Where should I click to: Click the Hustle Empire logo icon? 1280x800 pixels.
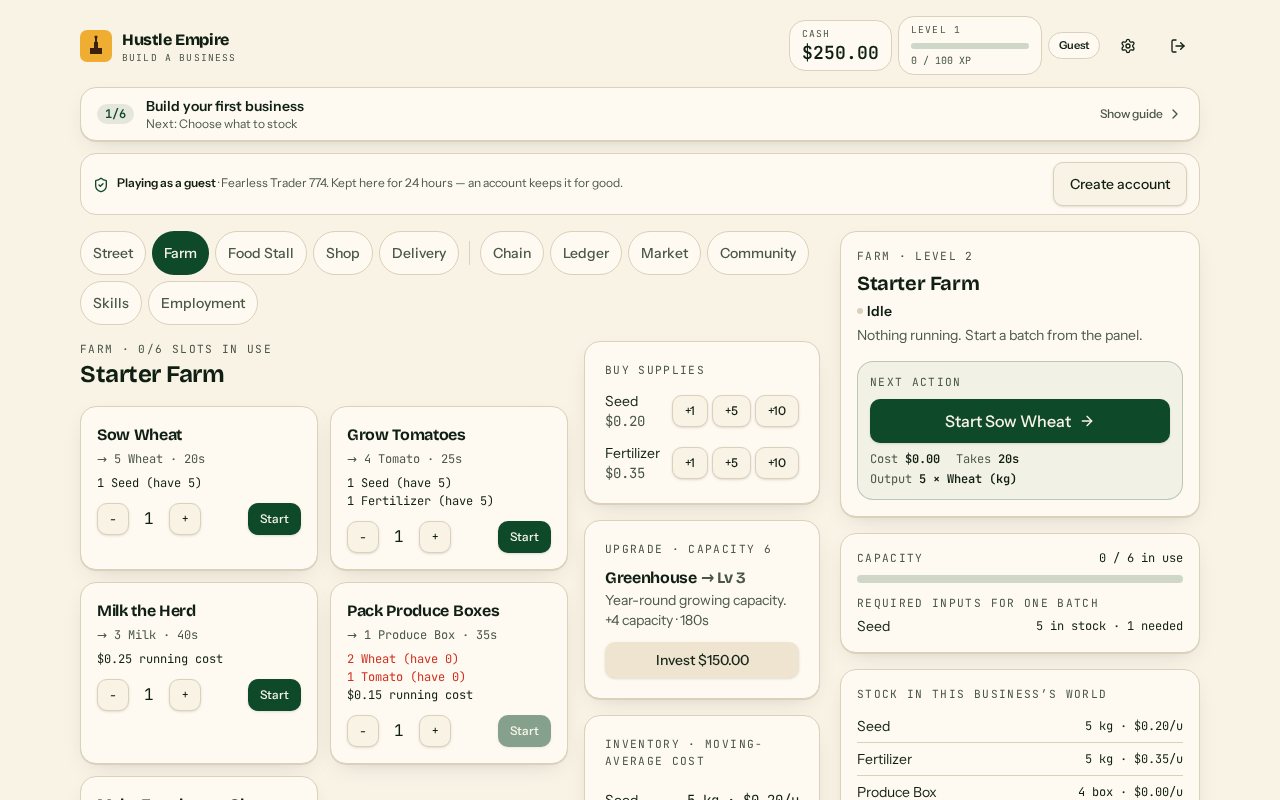point(96,46)
